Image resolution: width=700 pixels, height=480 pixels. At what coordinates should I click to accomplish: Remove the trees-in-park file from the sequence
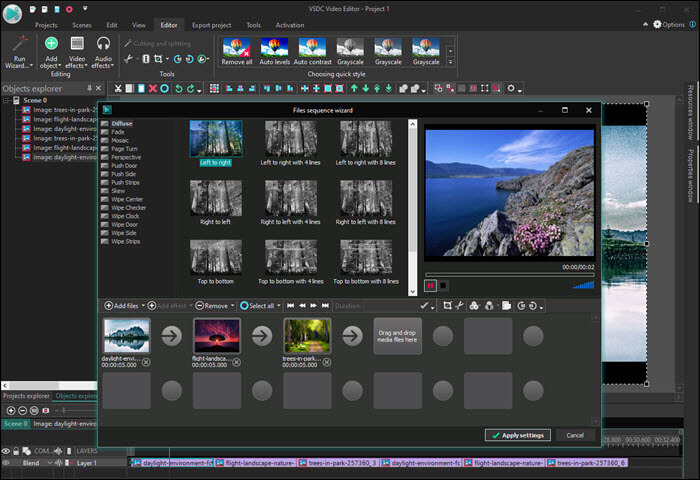pos(328,360)
